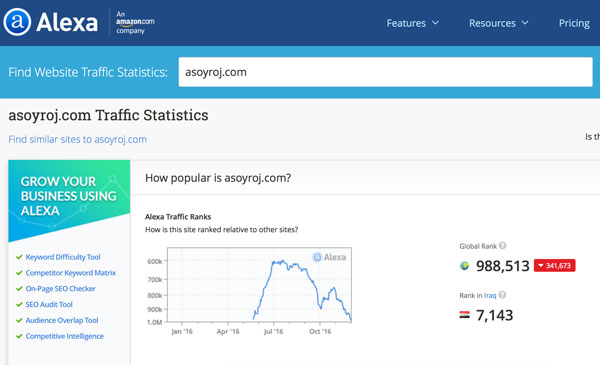Open the Competitor Keyword Matrix link
The image size is (600, 365).
click(70, 273)
